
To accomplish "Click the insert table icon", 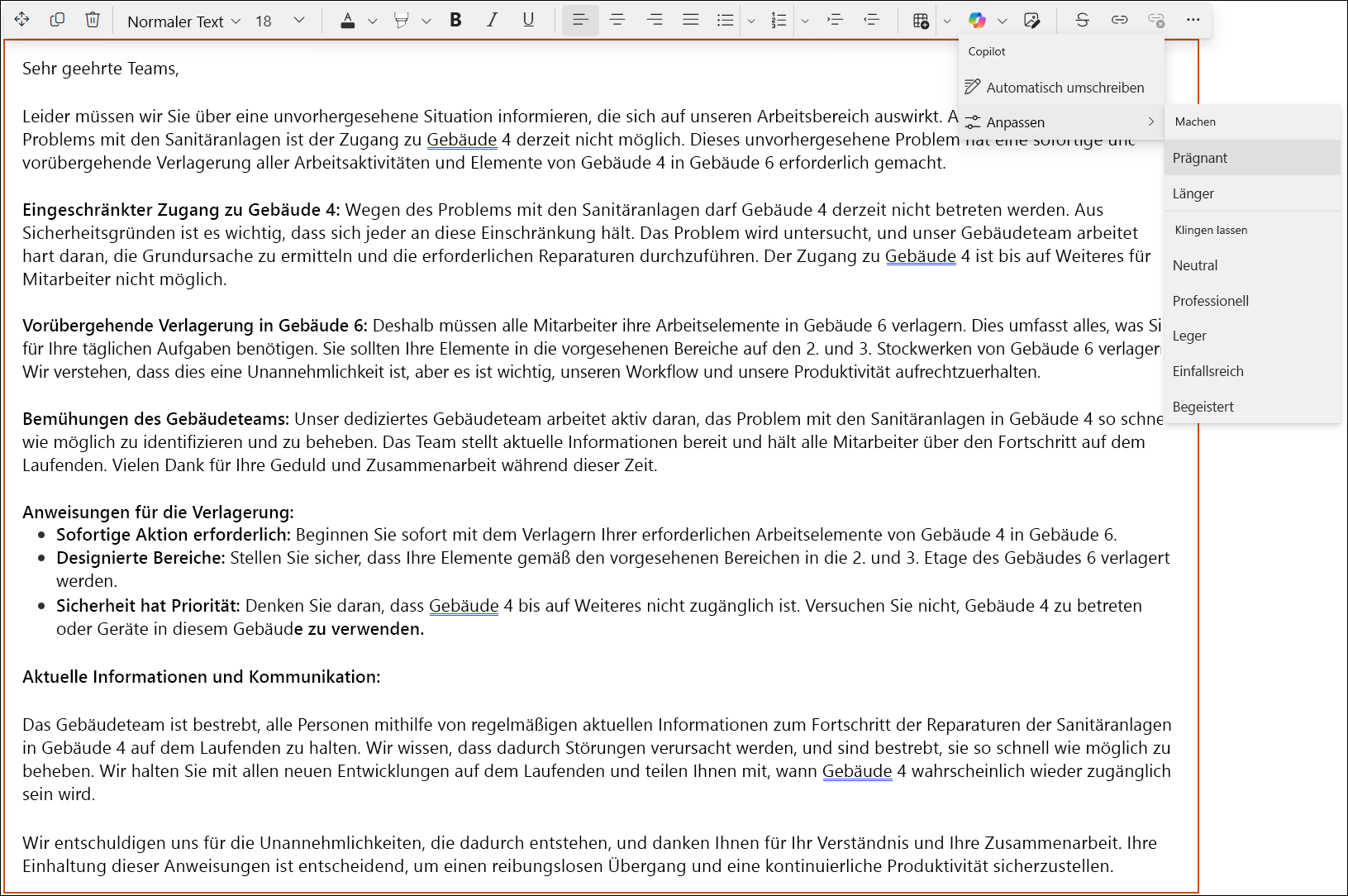I will pyautogui.click(x=922, y=21).
